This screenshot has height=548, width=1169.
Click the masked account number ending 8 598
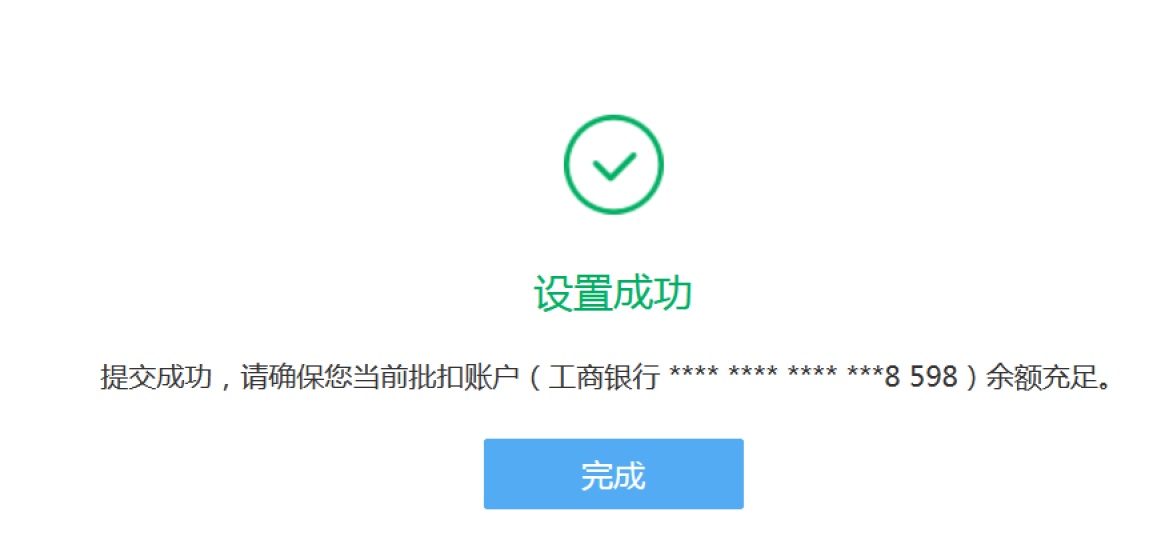[x=813, y=377]
